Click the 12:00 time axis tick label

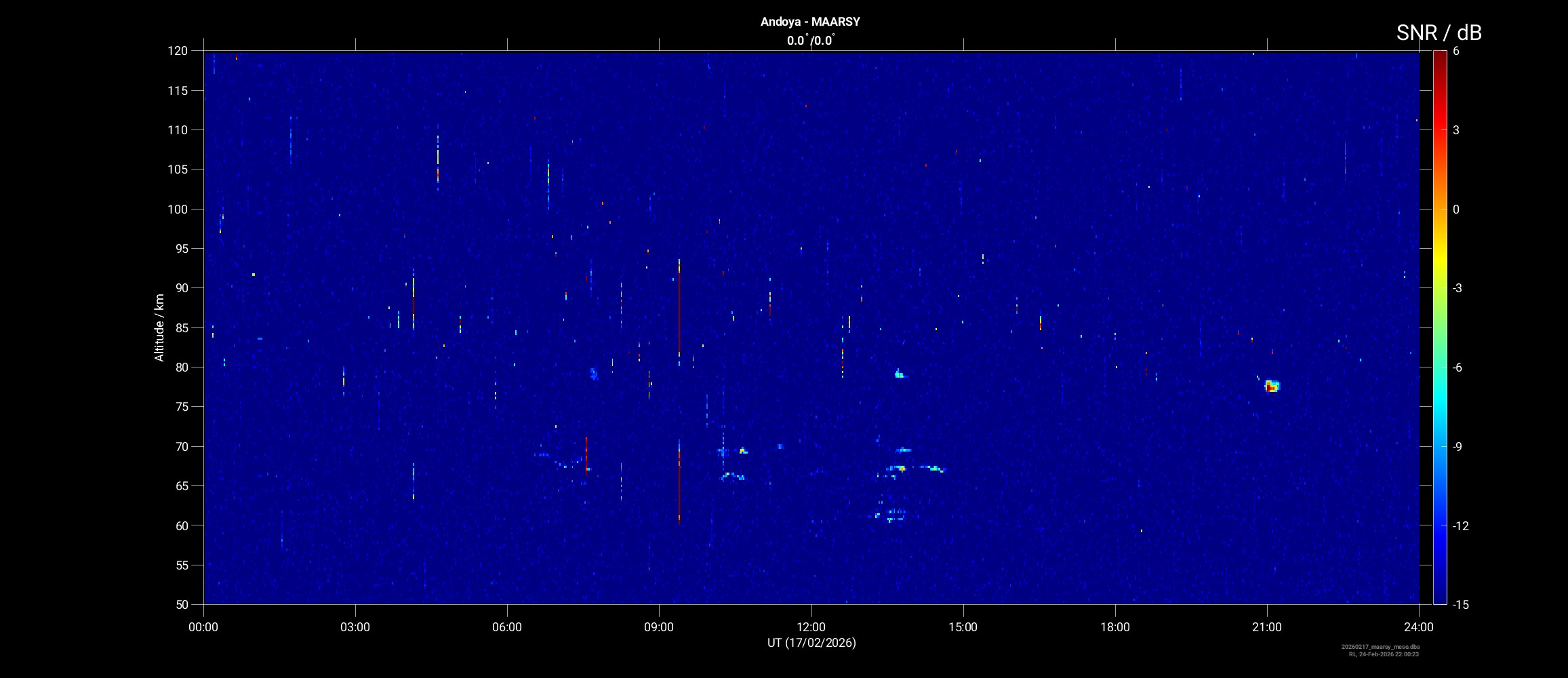click(x=811, y=627)
